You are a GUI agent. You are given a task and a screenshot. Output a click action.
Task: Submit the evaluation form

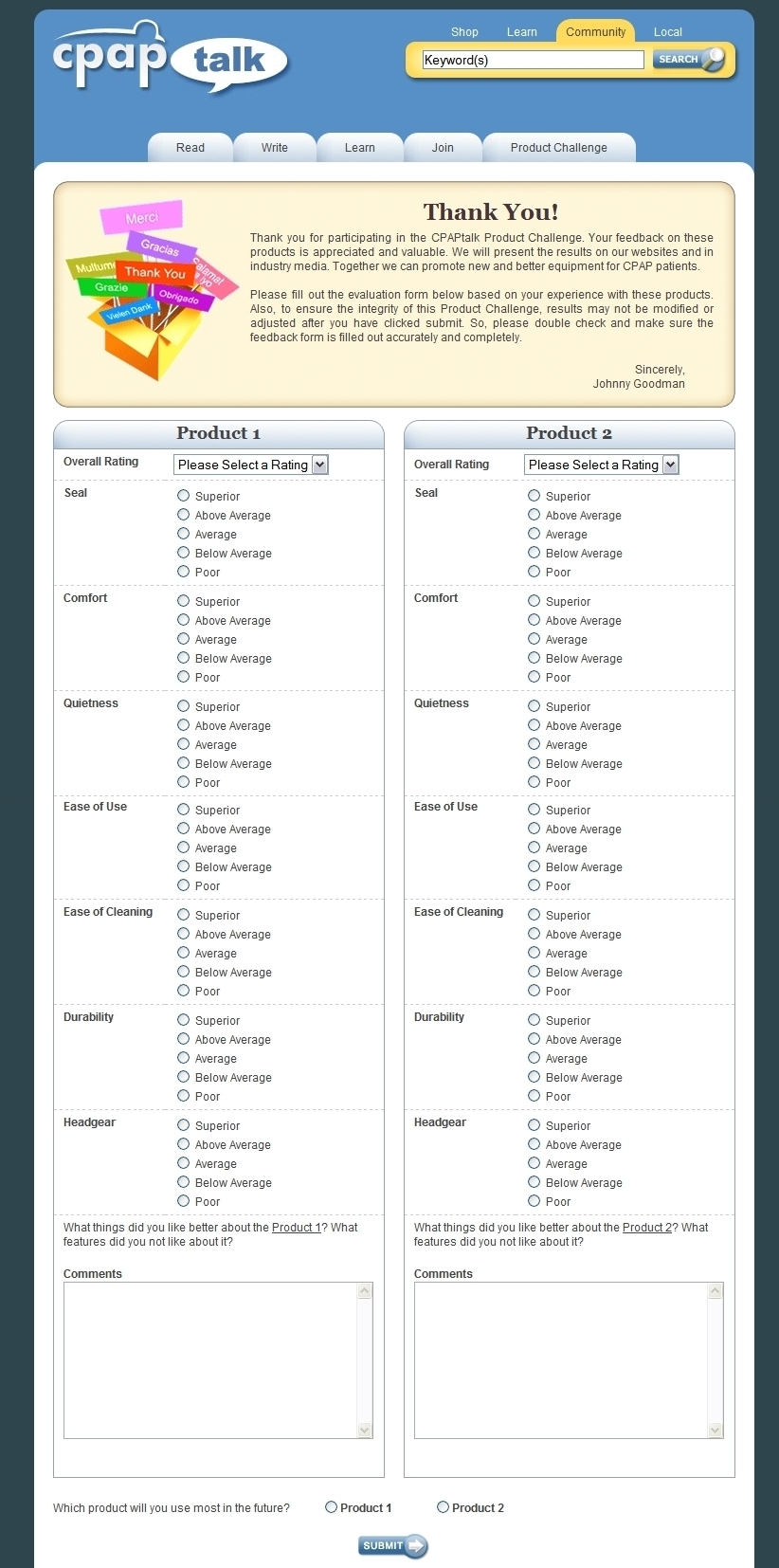(x=392, y=1546)
